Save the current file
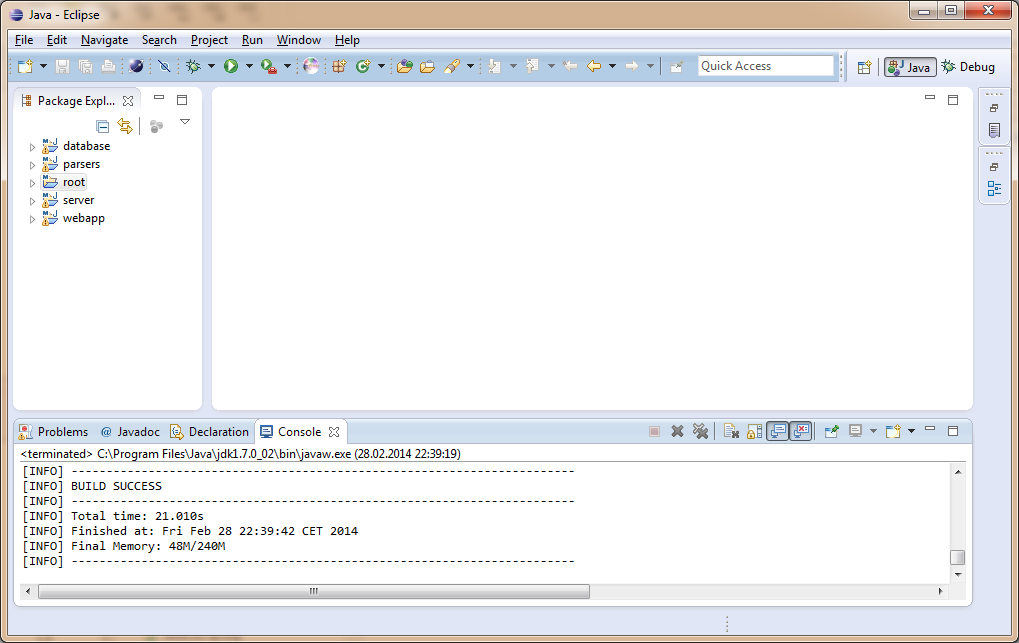 [x=62, y=66]
